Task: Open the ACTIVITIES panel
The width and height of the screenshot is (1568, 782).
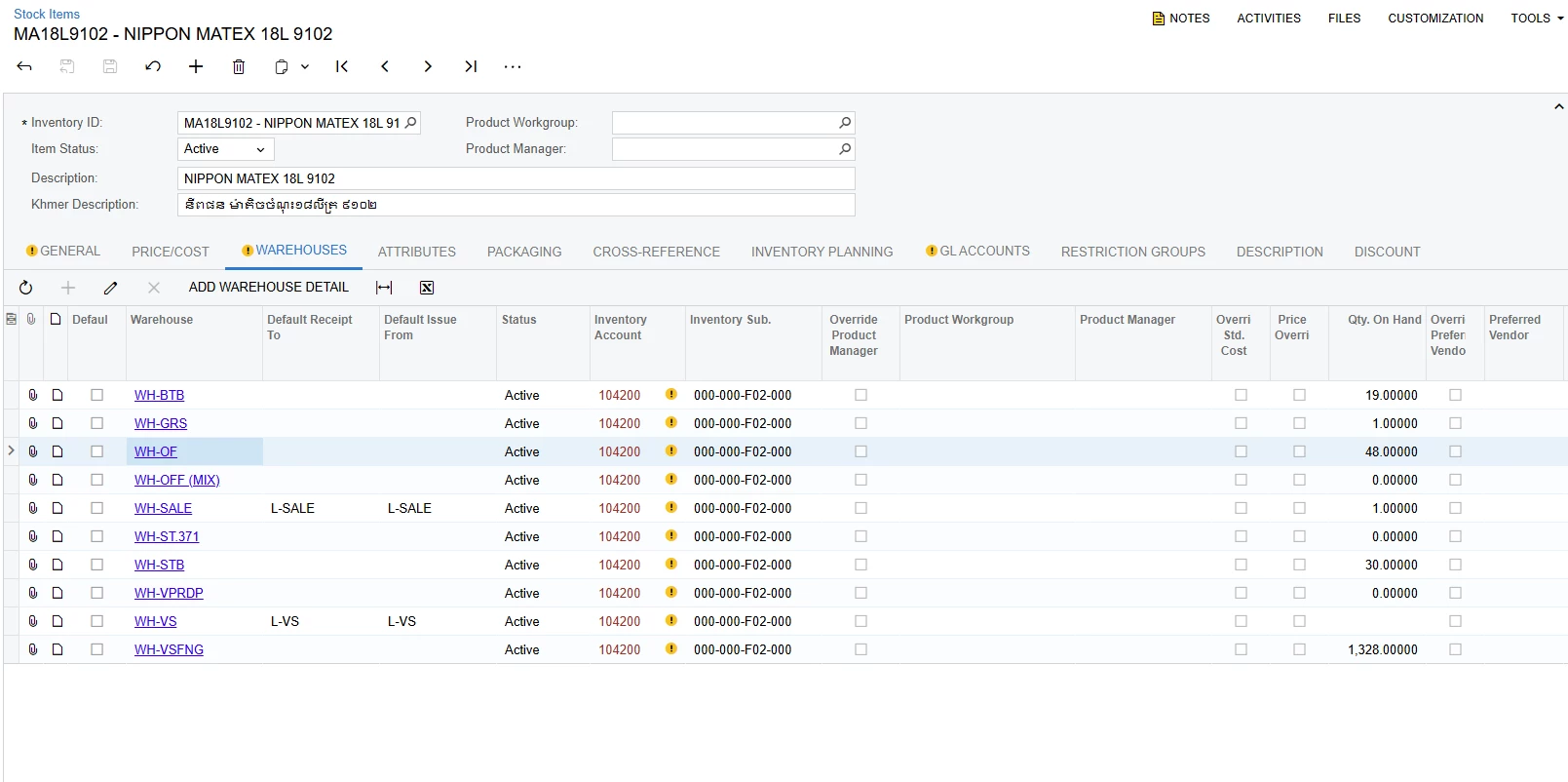Action: [x=1269, y=19]
